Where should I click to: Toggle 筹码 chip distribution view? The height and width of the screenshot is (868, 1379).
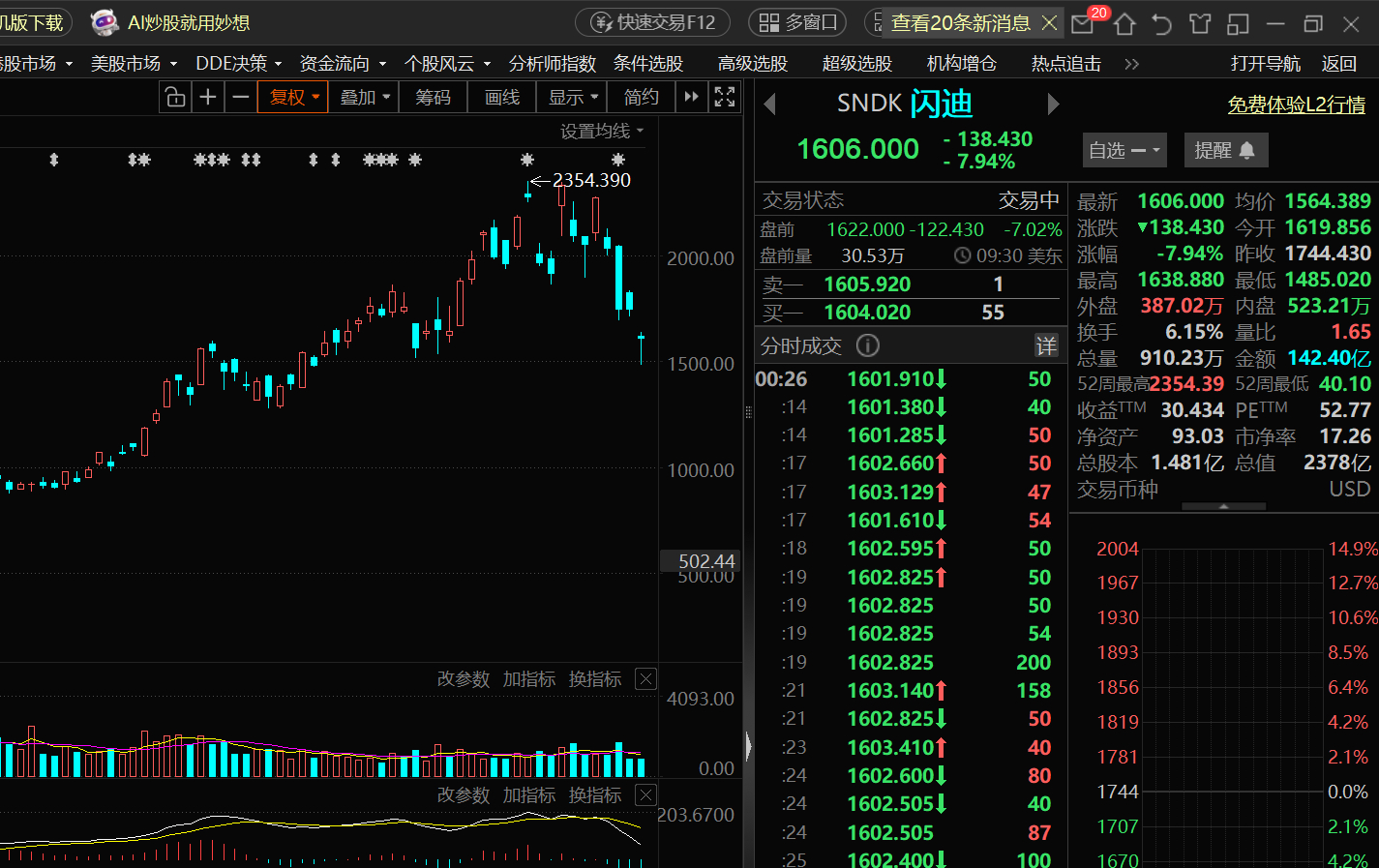[434, 97]
